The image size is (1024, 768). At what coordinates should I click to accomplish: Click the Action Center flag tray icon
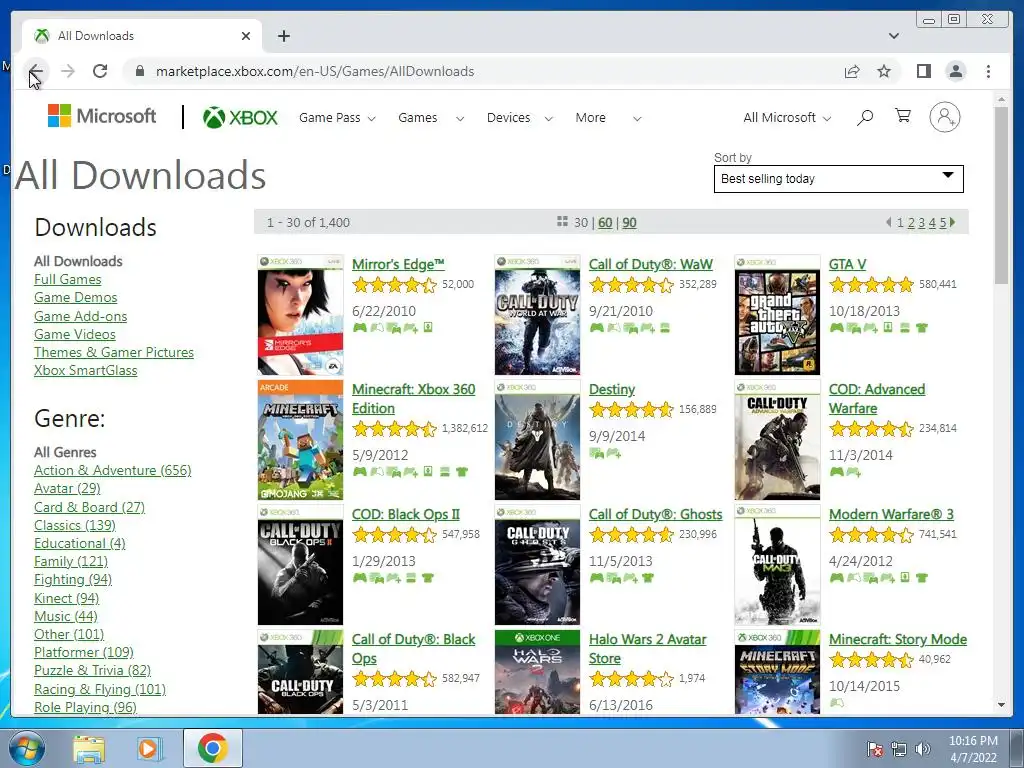coord(875,749)
